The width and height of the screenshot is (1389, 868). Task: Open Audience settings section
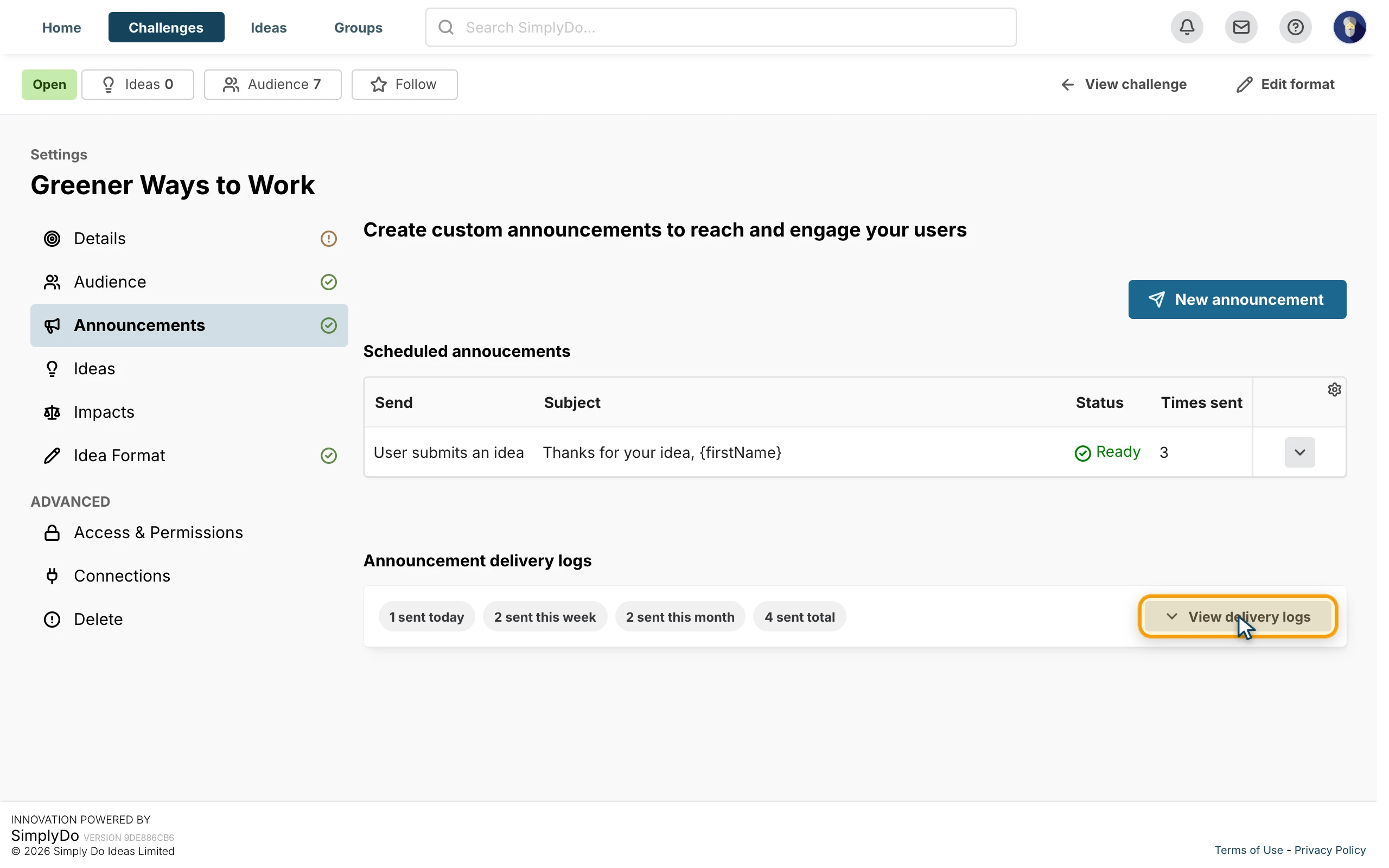click(189, 282)
